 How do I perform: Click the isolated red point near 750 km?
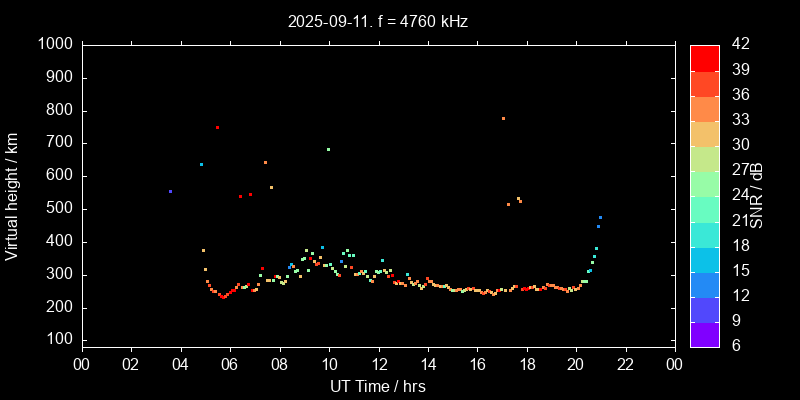coord(217,127)
